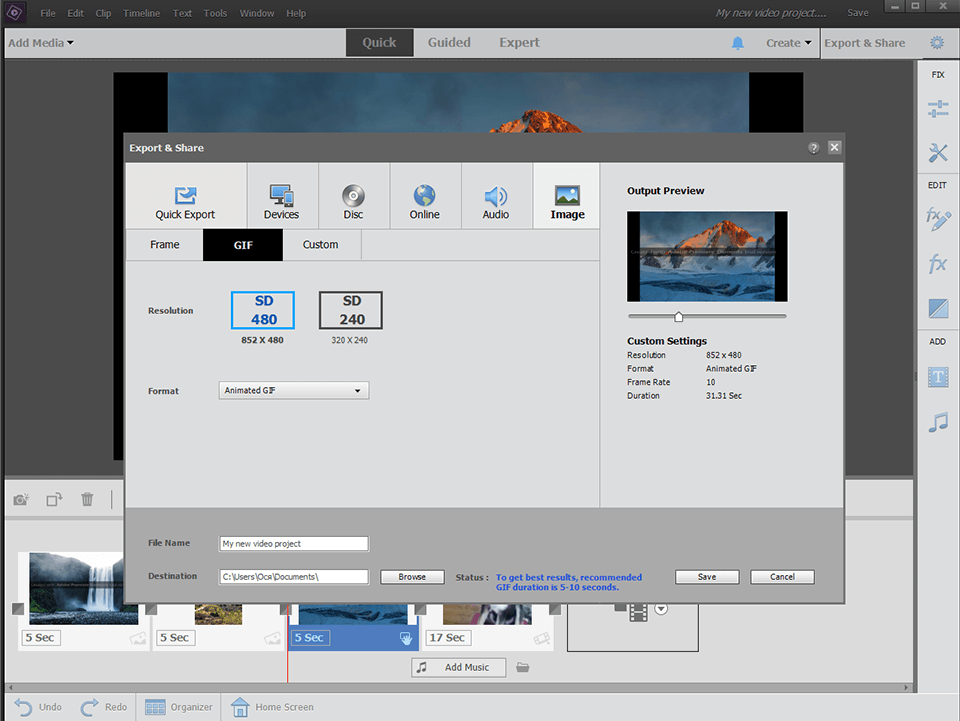Open the File menu

point(48,13)
